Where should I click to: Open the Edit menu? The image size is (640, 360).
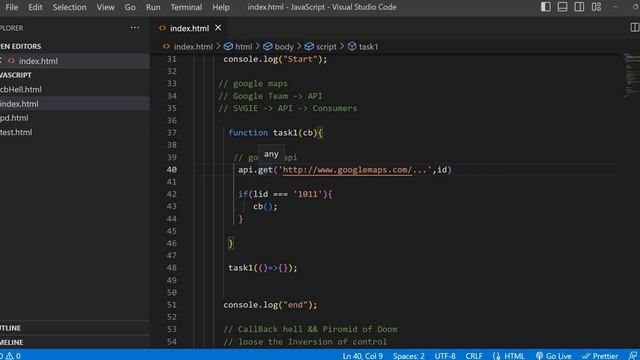35,7
